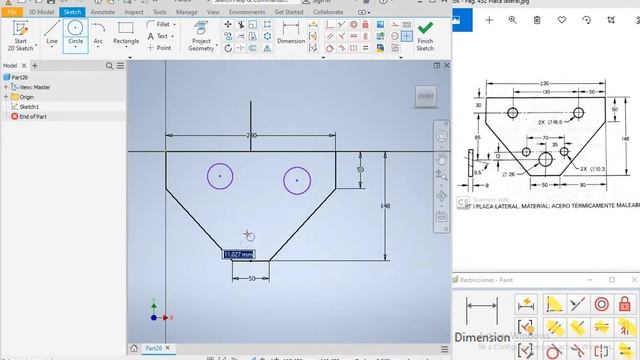Select the Extend tool

(x=241, y=36)
